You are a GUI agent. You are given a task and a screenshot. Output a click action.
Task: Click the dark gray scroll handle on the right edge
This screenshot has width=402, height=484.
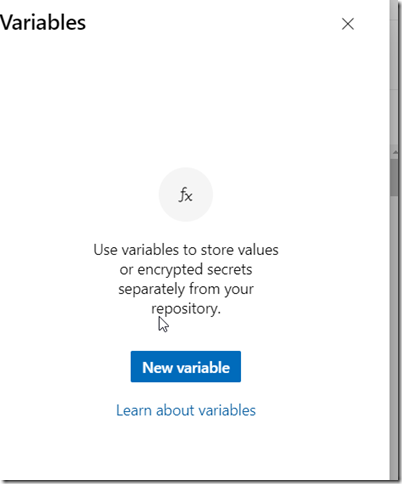[395, 177]
